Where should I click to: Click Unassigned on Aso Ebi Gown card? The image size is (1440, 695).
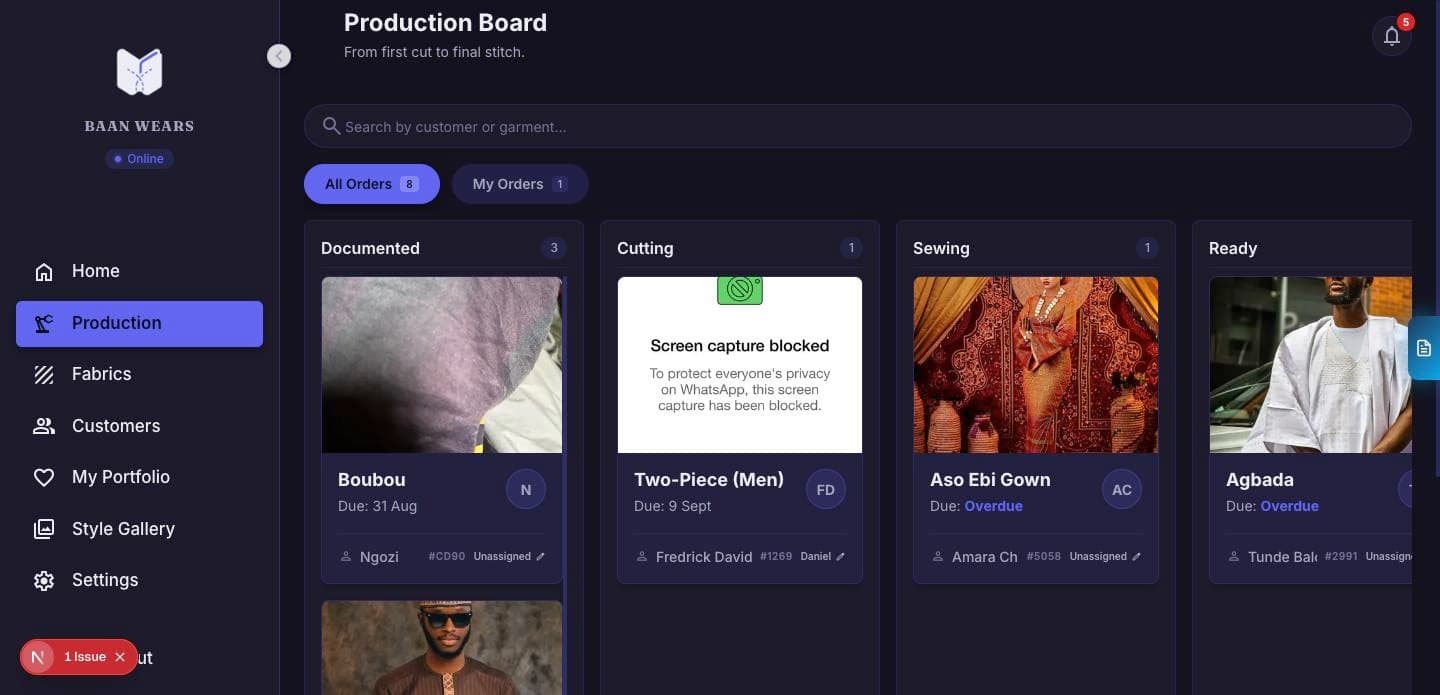(1098, 557)
